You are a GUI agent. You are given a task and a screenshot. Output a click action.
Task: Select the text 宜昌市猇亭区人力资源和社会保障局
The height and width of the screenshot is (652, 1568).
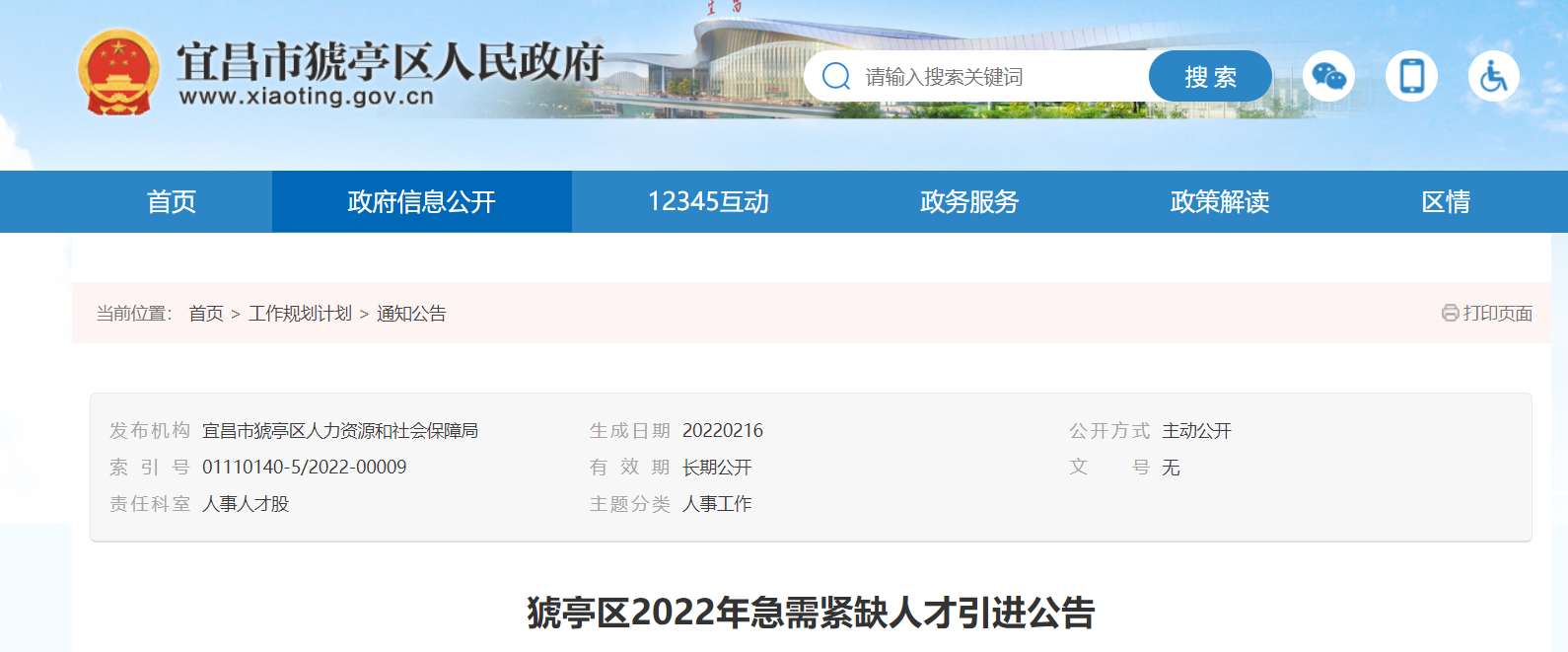(340, 431)
